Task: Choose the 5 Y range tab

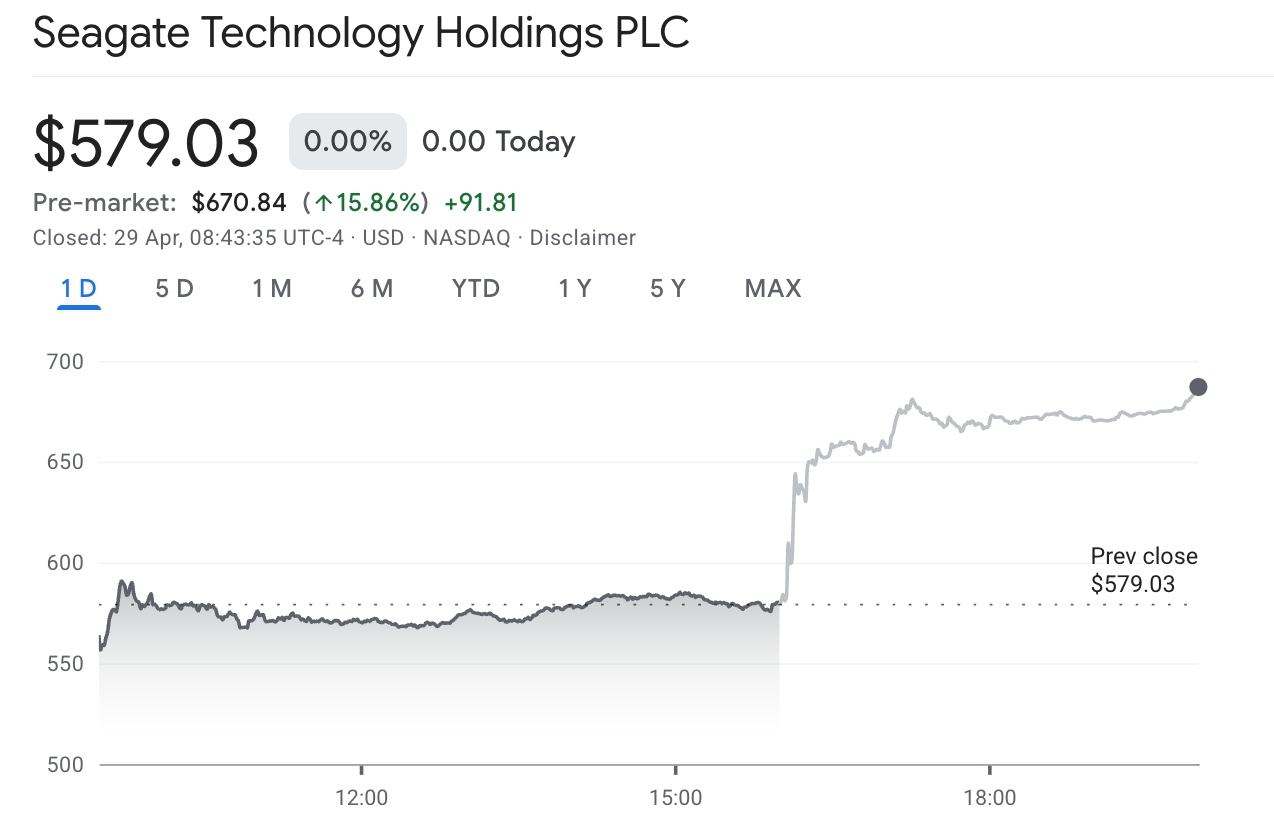Action: click(668, 289)
